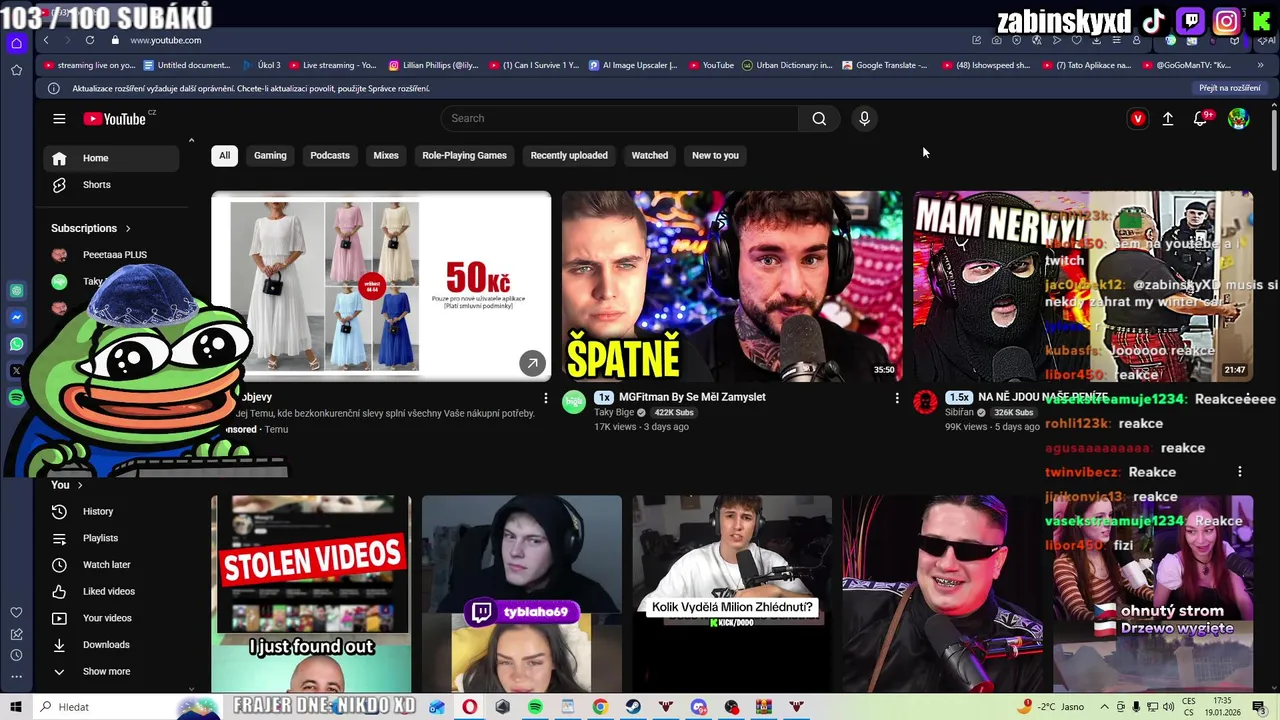Open Chrome from the Windows taskbar
This screenshot has height=720, width=1280.
coord(600,707)
